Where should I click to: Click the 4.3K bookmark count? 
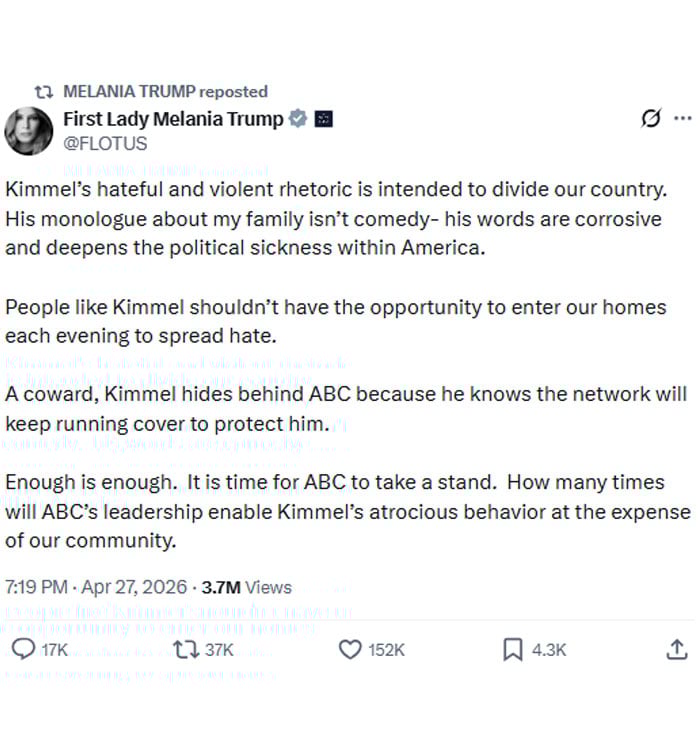click(549, 650)
